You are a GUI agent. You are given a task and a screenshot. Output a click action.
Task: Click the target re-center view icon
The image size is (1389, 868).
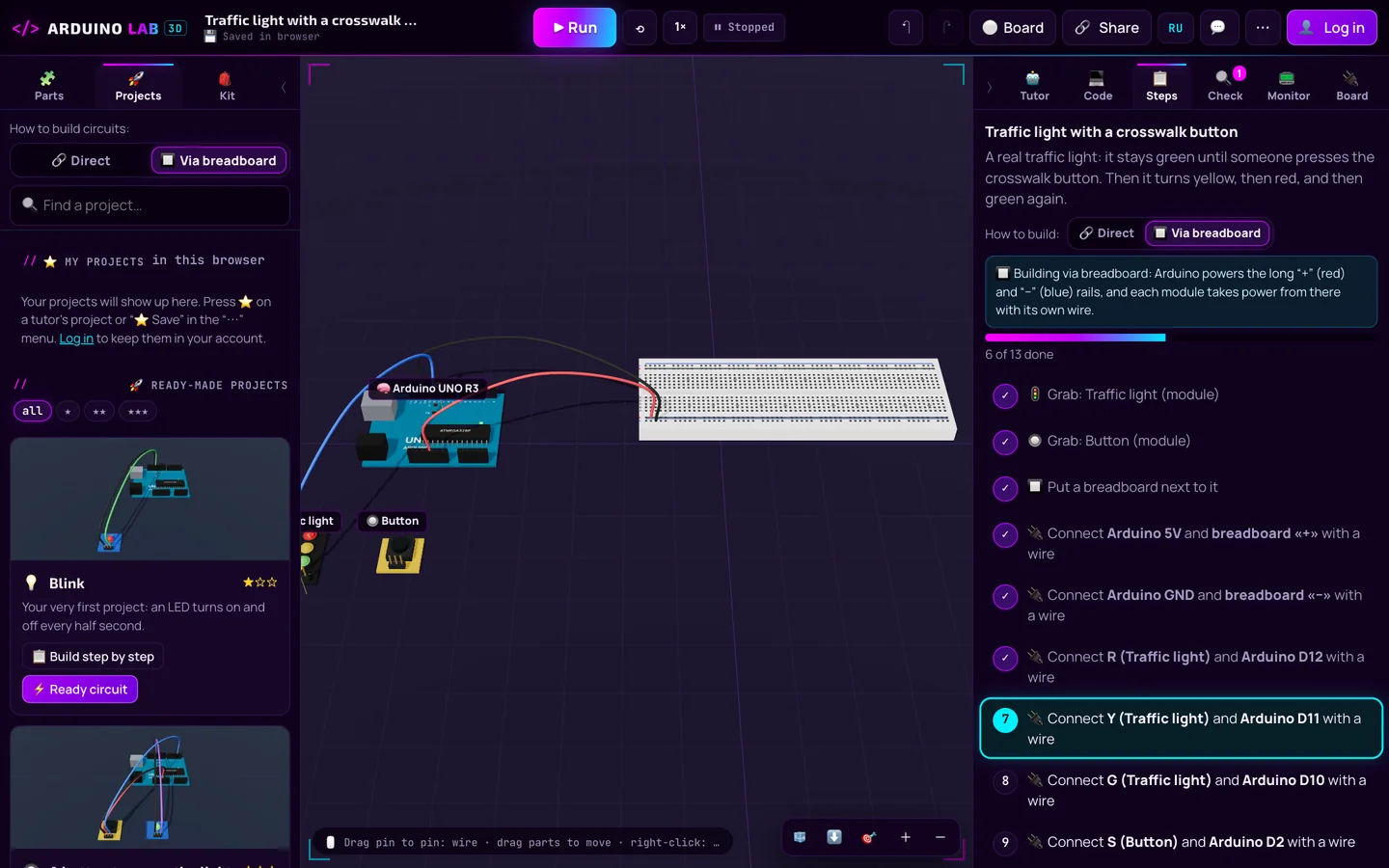(x=869, y=837)
